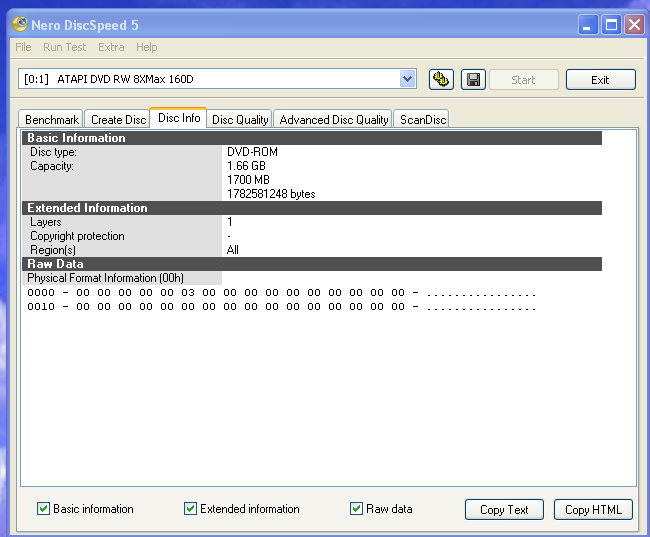Uncheck the Extended information checkbox
The width and height of the screenshot is (650, 537).
(190, 508)
